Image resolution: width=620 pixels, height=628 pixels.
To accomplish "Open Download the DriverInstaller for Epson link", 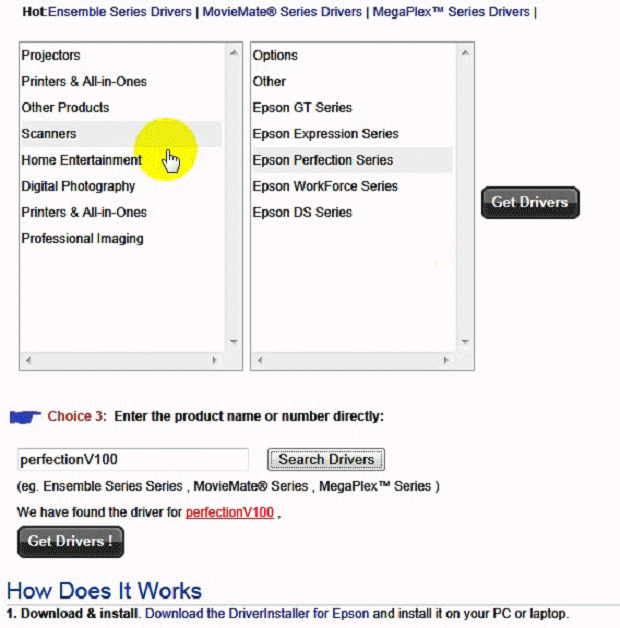I will point(257,614).
